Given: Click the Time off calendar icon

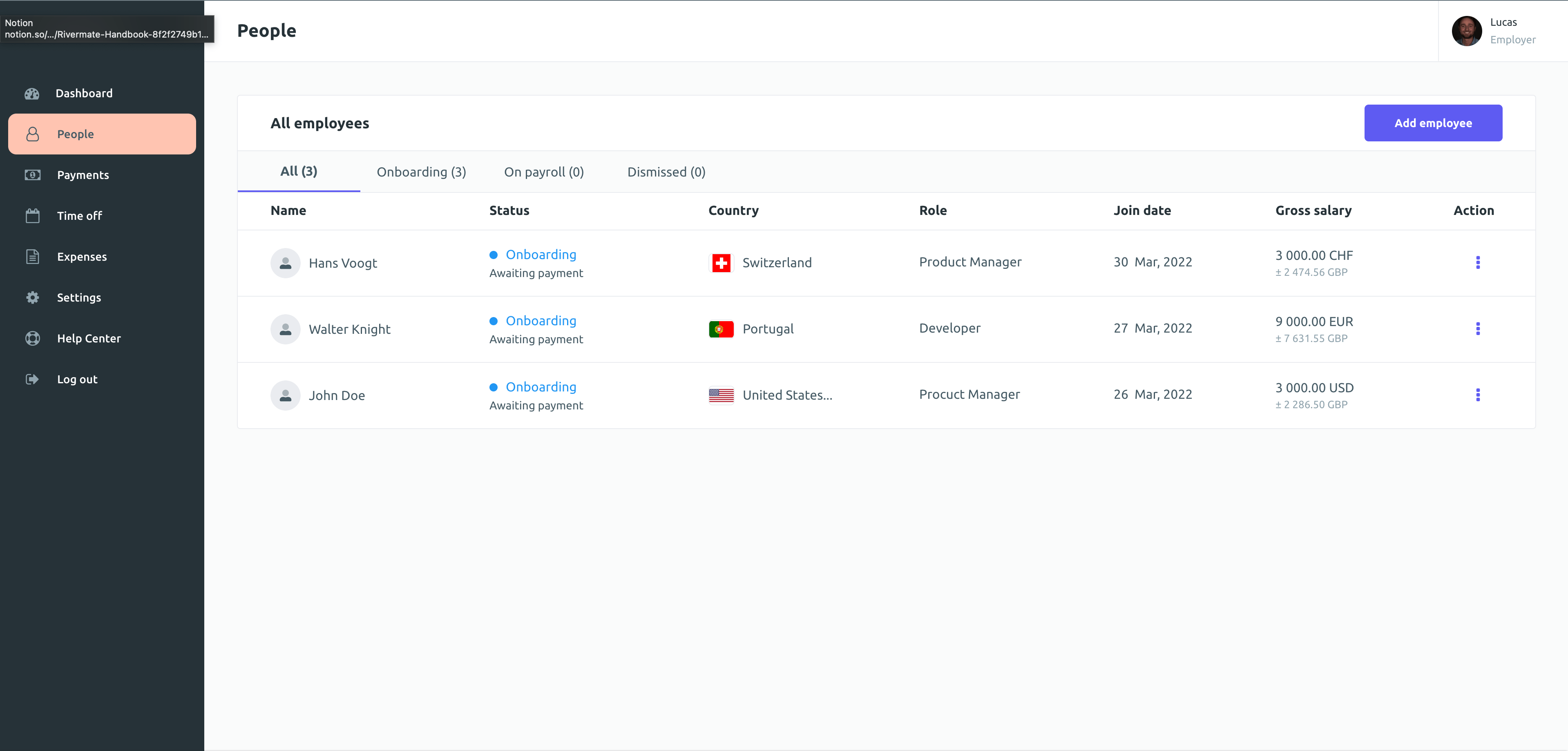Looking at the screenshot, I should pos(32,215).
